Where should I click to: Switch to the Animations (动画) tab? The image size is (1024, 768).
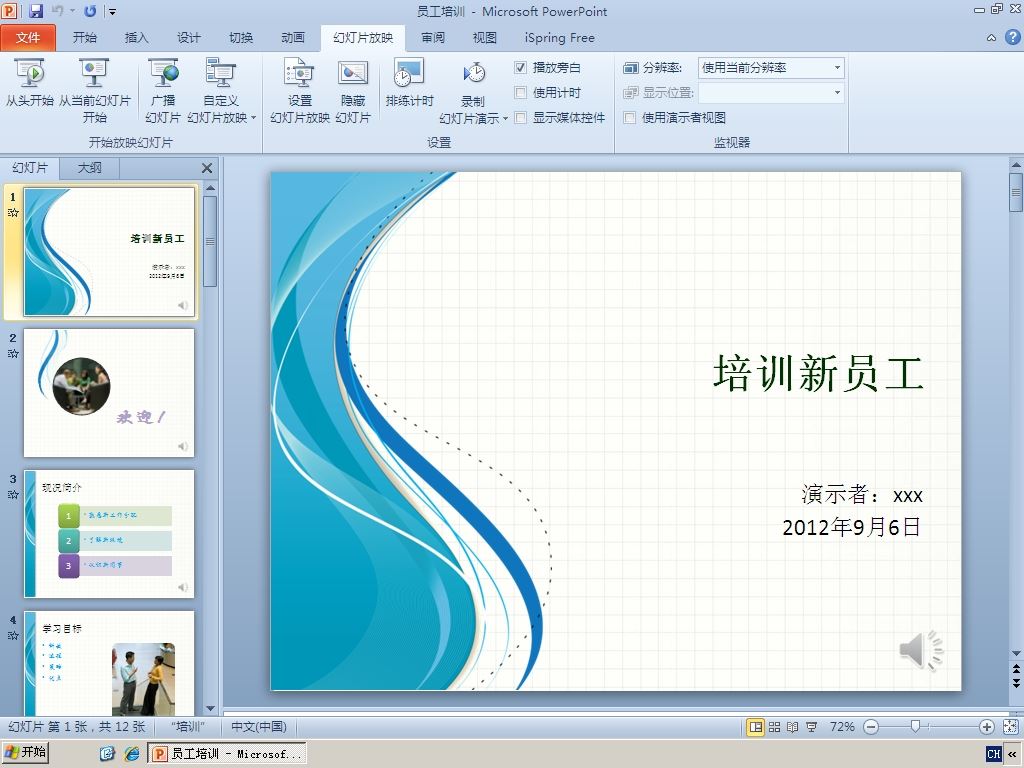pos(293,38)
